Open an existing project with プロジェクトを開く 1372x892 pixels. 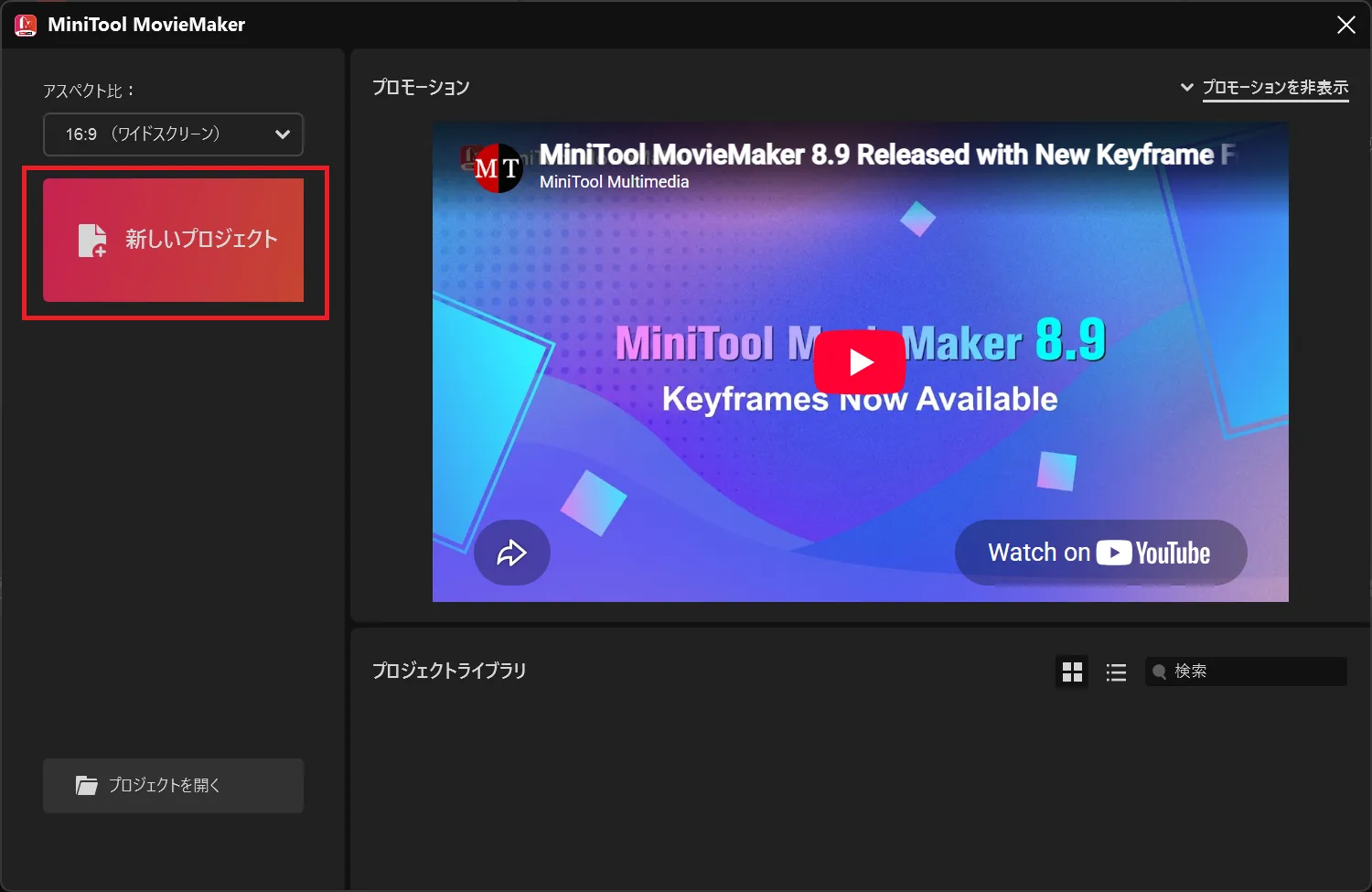[173, 785]
